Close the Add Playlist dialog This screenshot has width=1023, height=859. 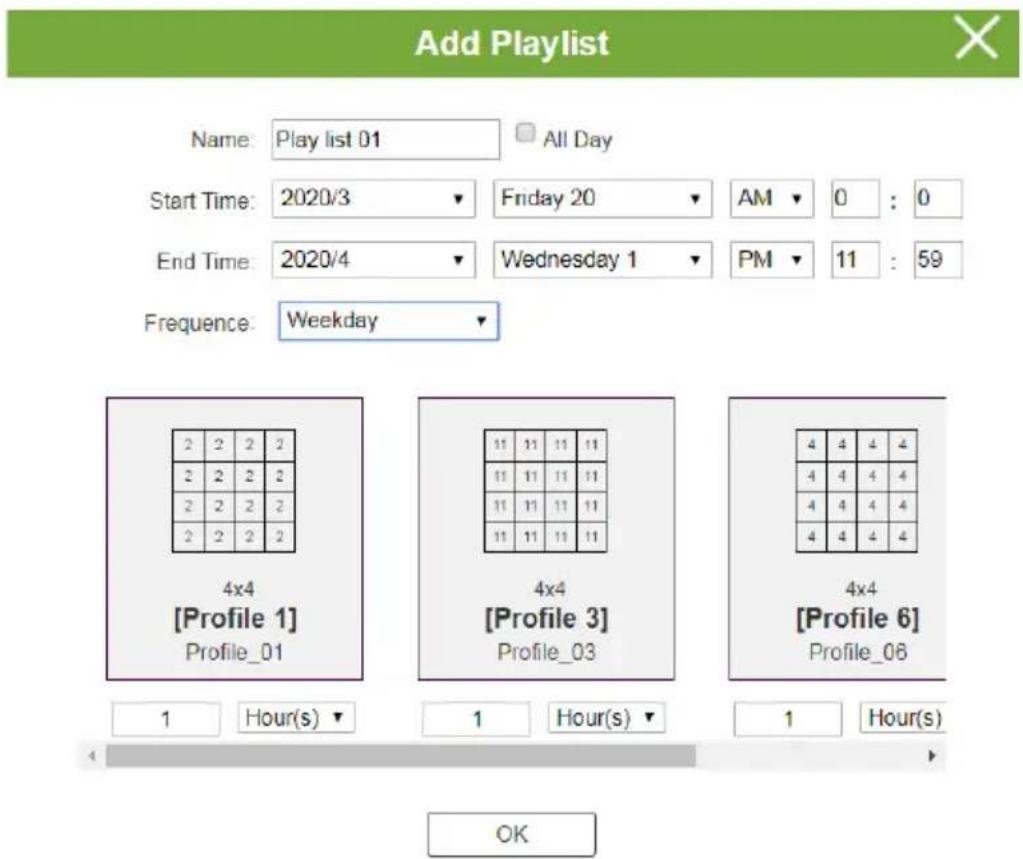[977, 38]
